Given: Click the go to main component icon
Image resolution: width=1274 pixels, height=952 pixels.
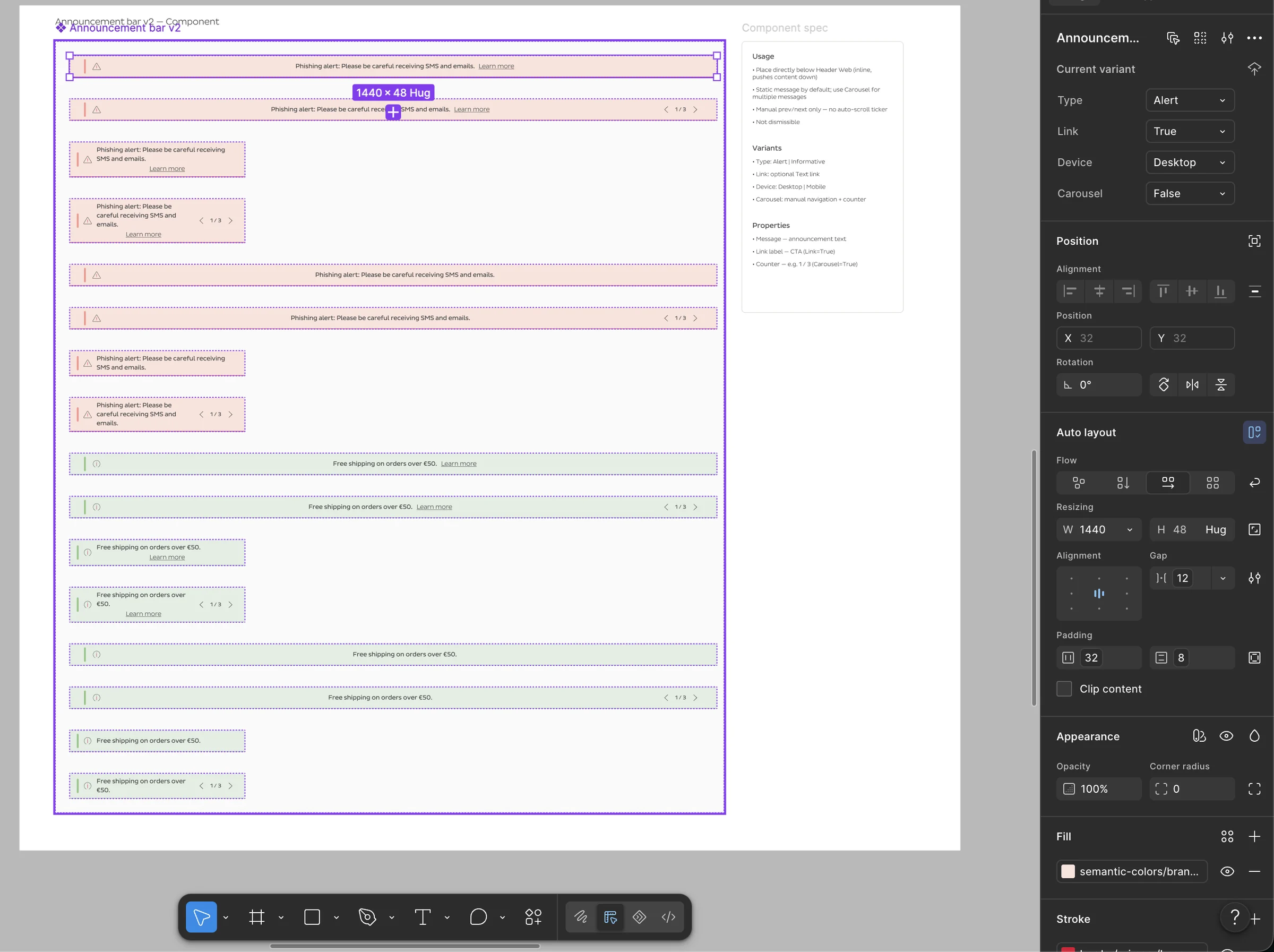Looking at the screenshot, I should click(1173, 38).
